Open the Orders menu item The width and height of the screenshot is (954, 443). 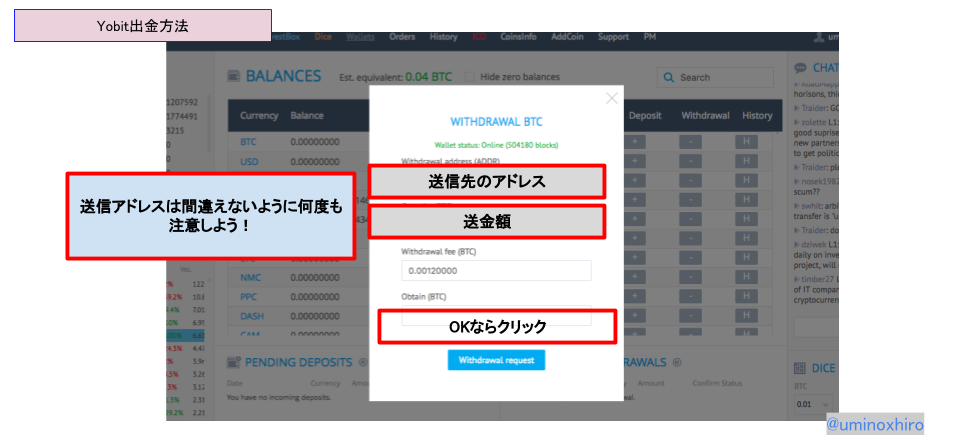402,37
